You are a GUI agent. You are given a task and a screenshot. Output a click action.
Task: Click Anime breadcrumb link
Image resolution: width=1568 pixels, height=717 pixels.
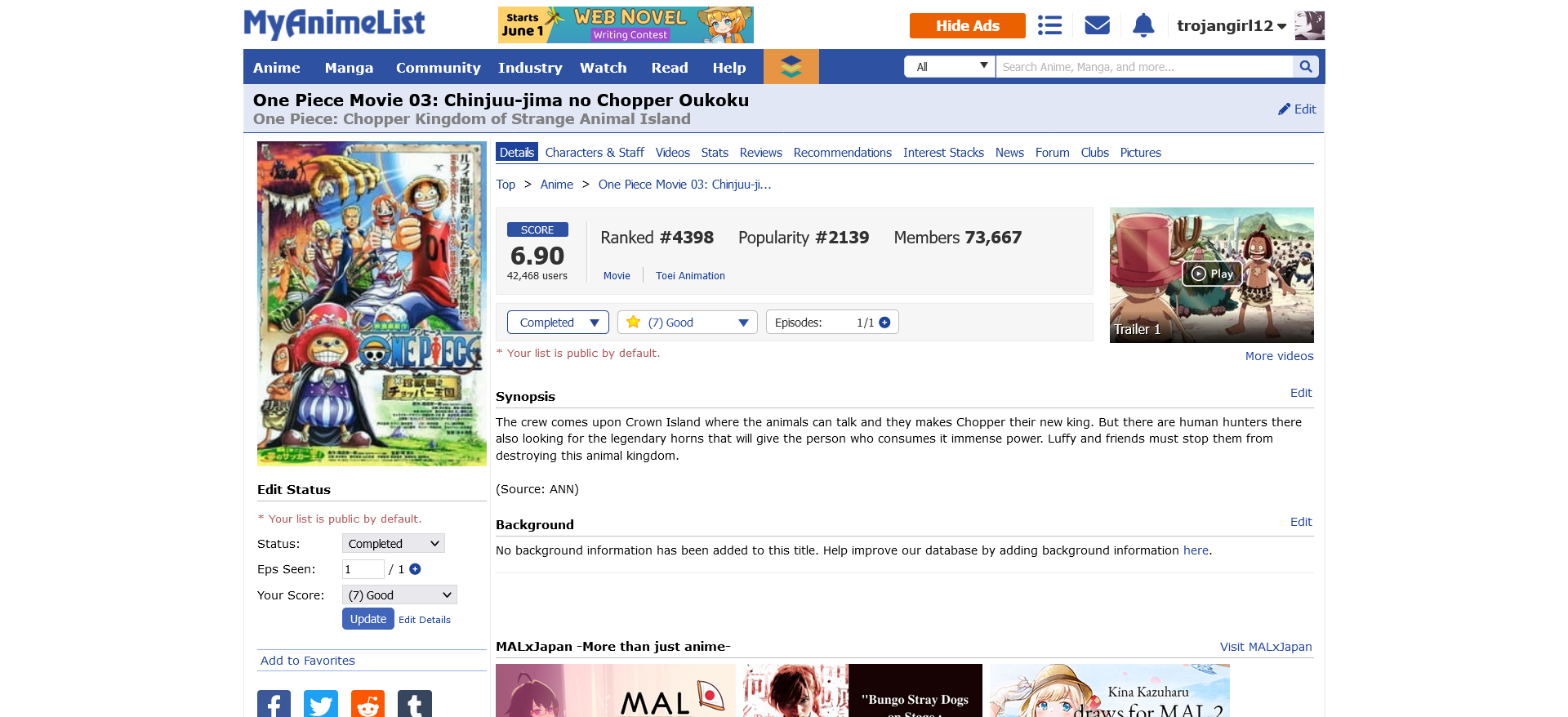(x=557, y=185)
